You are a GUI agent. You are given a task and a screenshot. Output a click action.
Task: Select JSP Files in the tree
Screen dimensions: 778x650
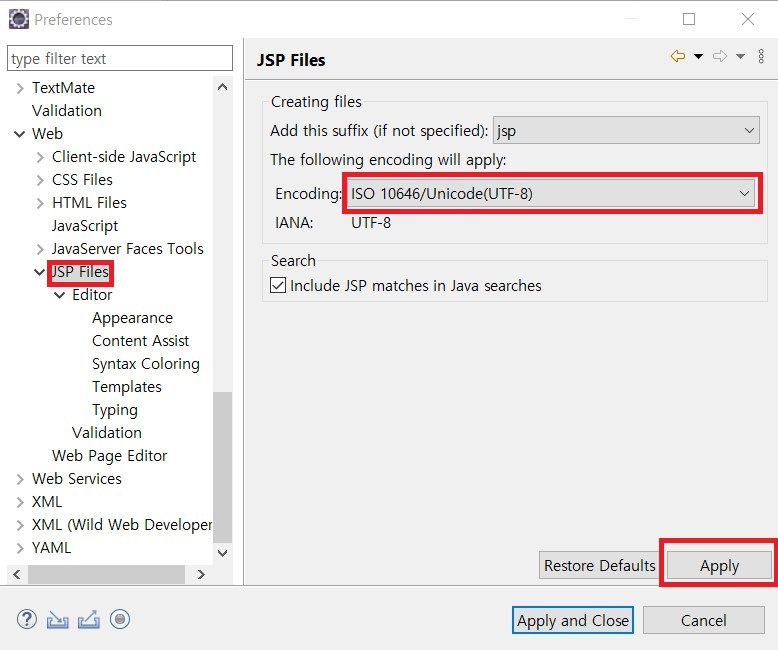click(x=80, y=272)
